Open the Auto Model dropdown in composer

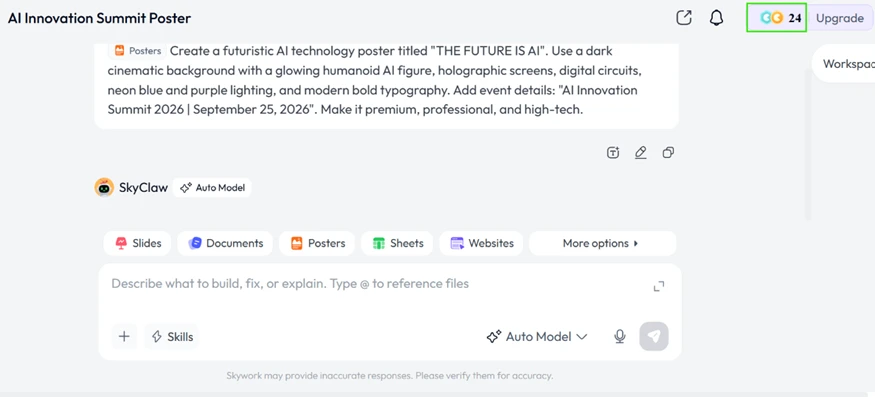[537, 336]
